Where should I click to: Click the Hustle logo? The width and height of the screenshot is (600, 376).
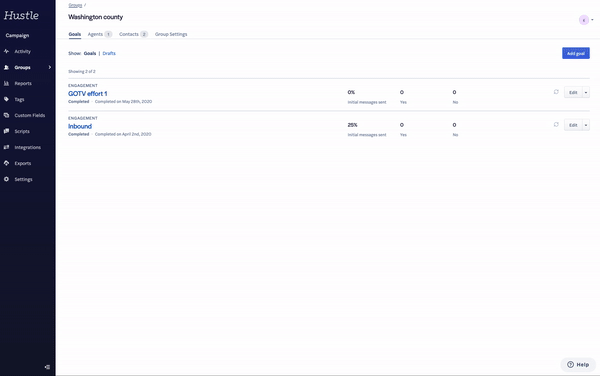pos(21,15)
